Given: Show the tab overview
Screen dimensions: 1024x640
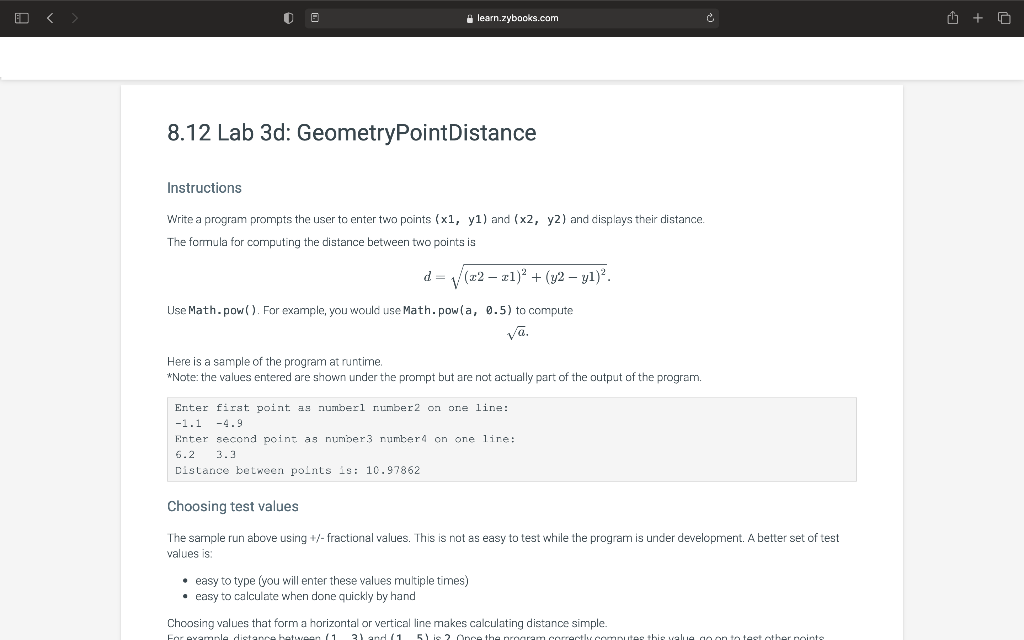Looking at the screenshot, I should click(x=1003, y=17).
